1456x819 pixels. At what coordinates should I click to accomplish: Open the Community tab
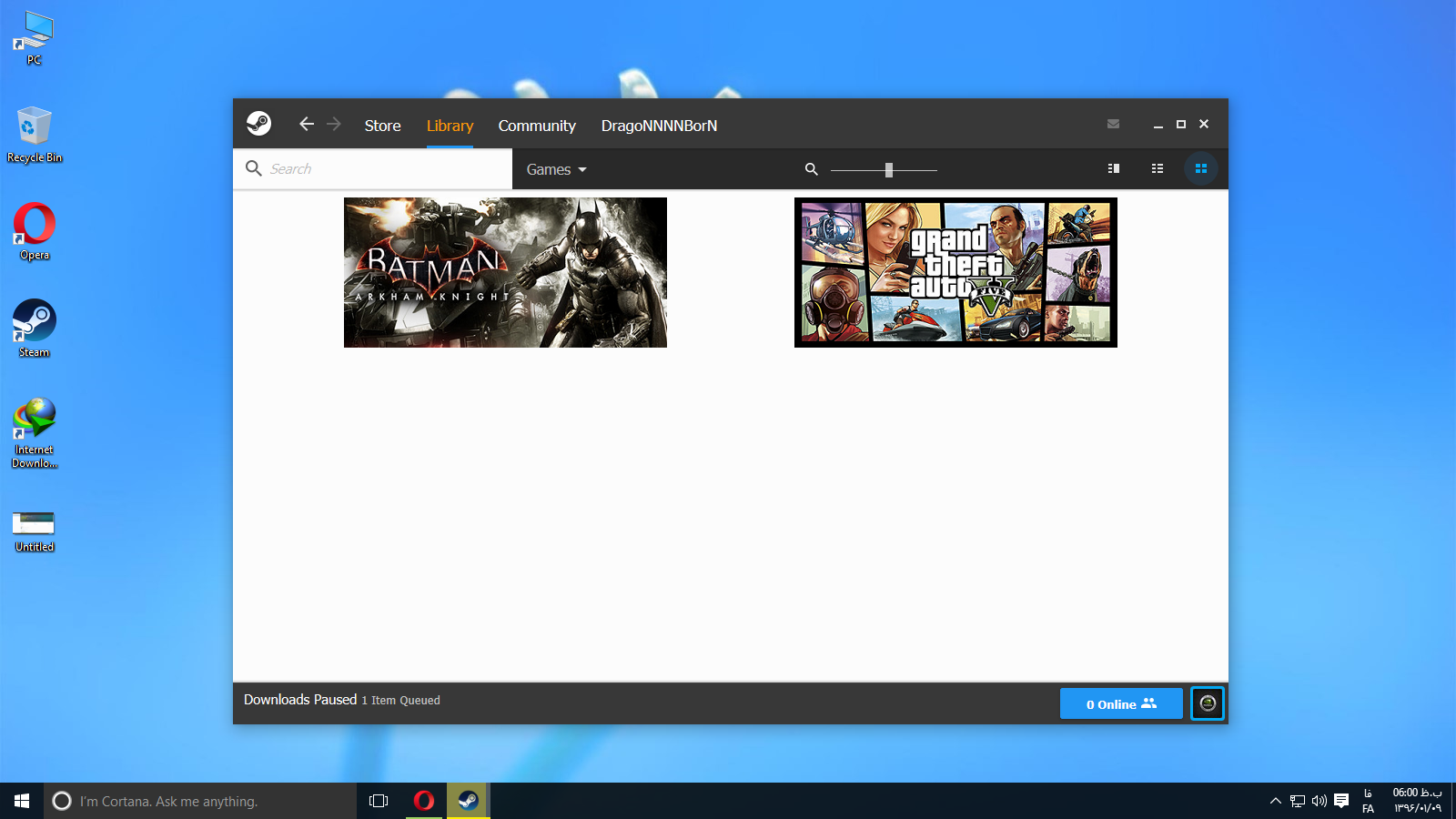[537, 126]
